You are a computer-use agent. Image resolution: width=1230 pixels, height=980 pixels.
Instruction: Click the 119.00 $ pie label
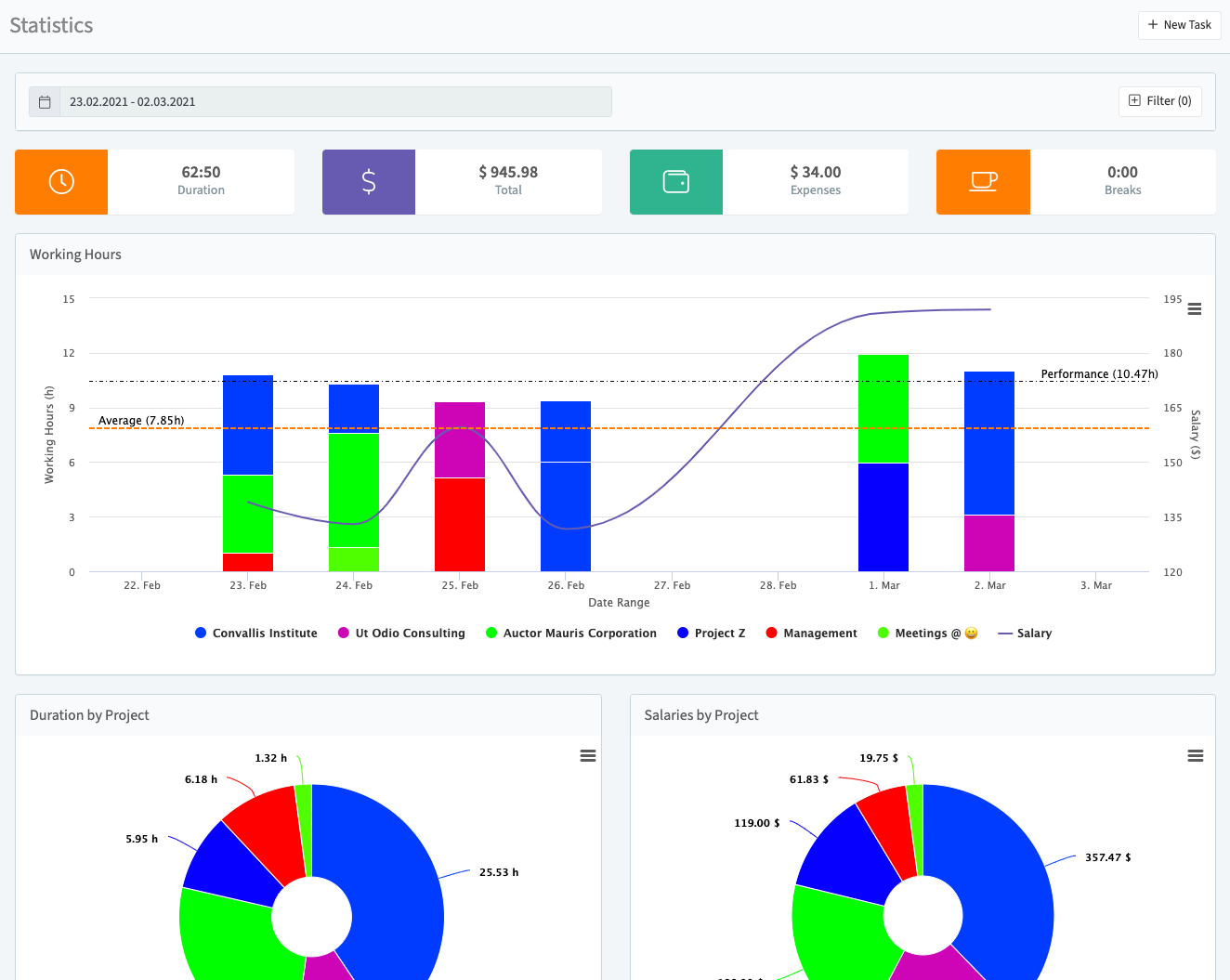(757, 823)
